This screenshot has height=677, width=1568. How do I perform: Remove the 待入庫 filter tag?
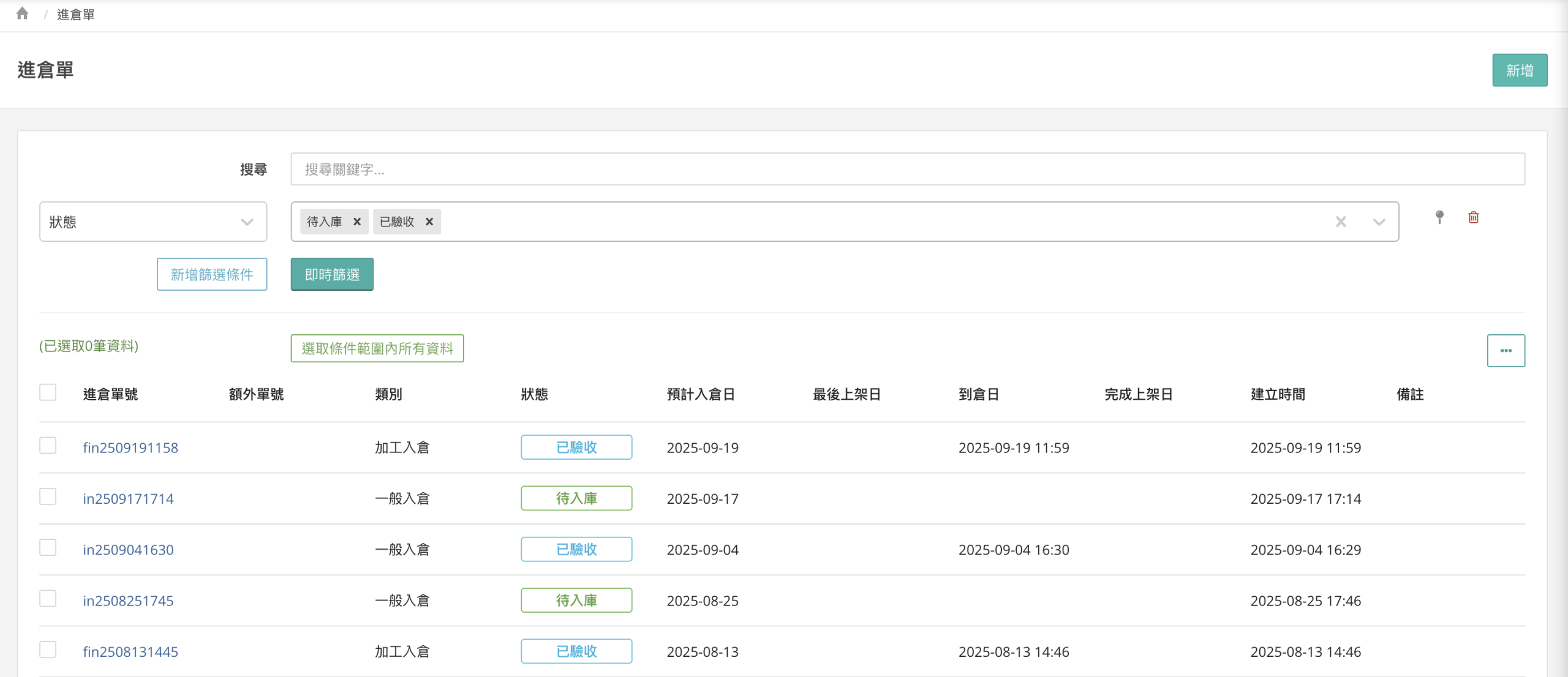coord(357,222)
